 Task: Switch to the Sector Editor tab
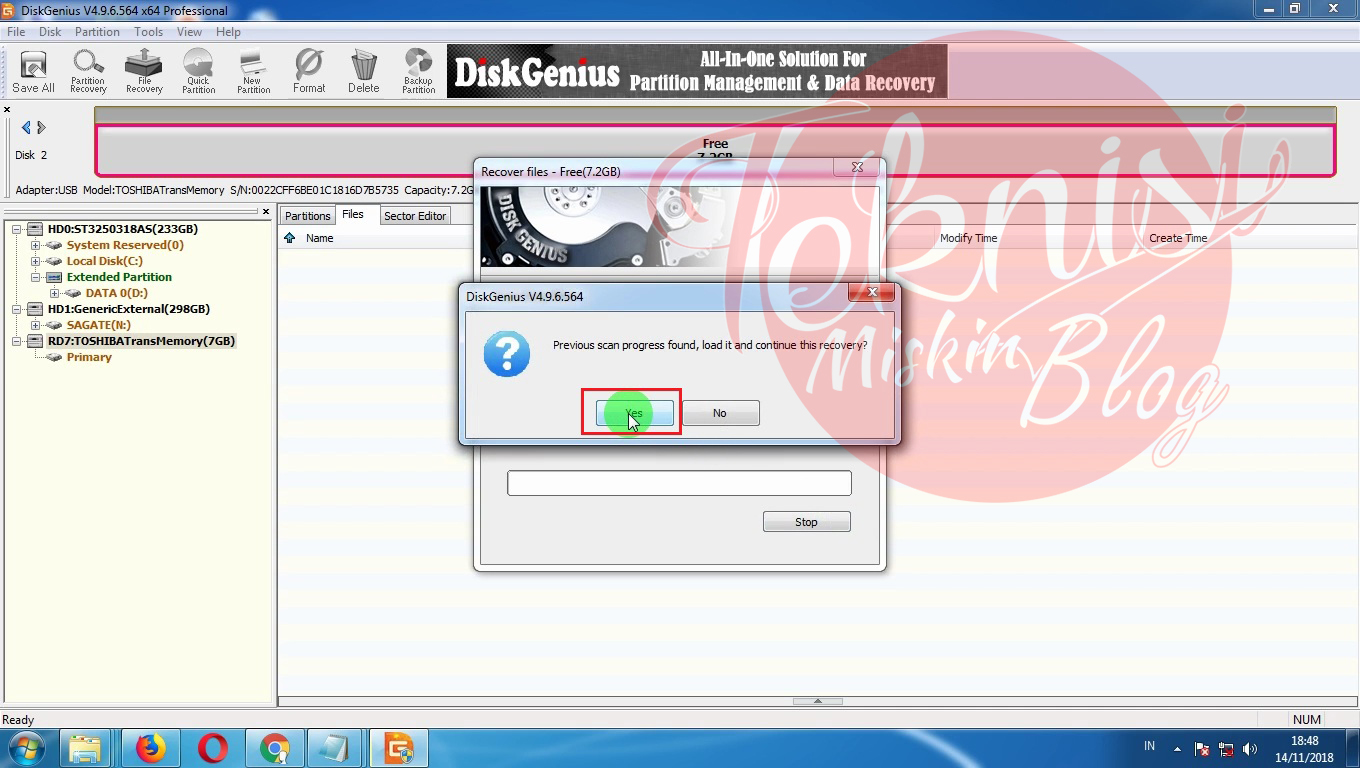coord(415,216)
